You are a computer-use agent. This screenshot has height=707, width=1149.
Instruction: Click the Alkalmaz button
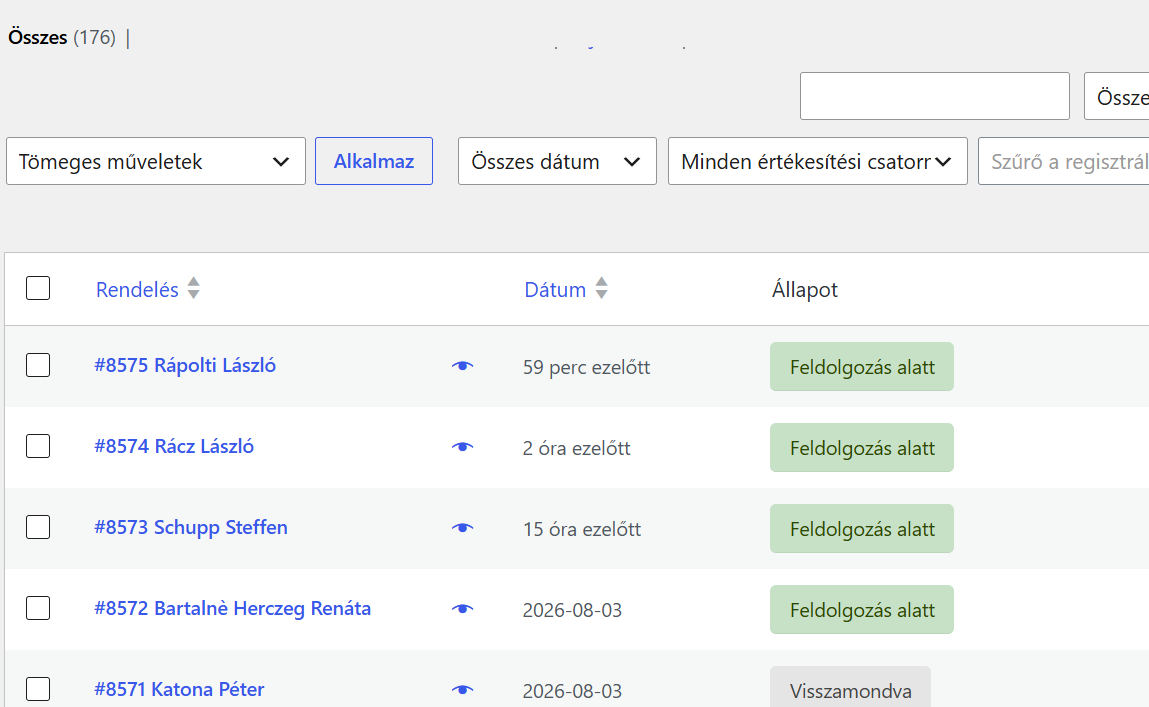point(374,161)
